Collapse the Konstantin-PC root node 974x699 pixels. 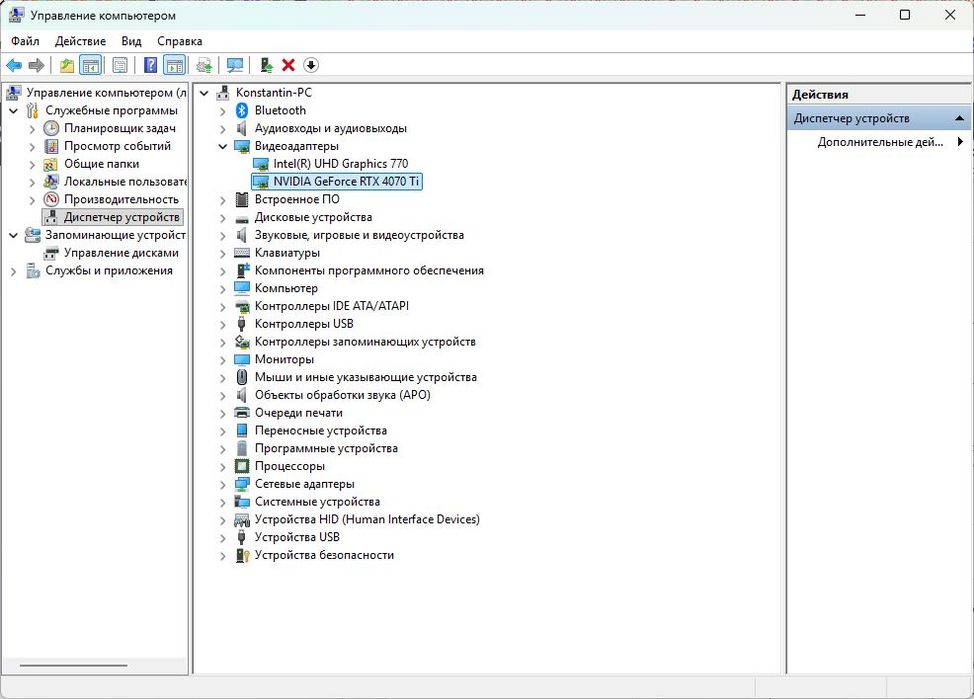click(204, 93)
